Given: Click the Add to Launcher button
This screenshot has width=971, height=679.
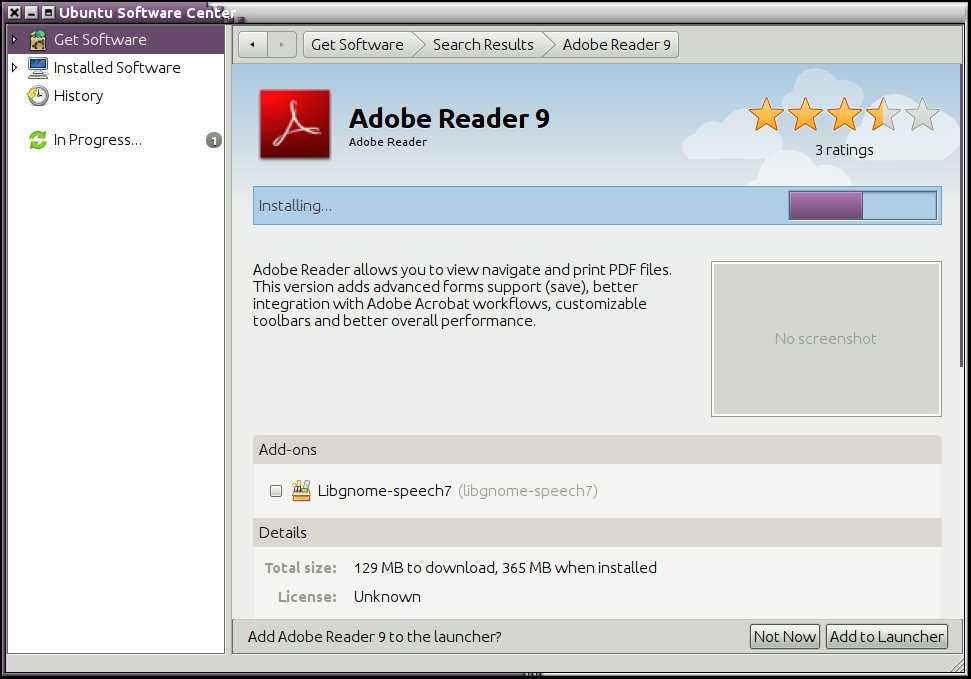Looking at the screenshot, I should pyautogui.click(x=887, y=636).
